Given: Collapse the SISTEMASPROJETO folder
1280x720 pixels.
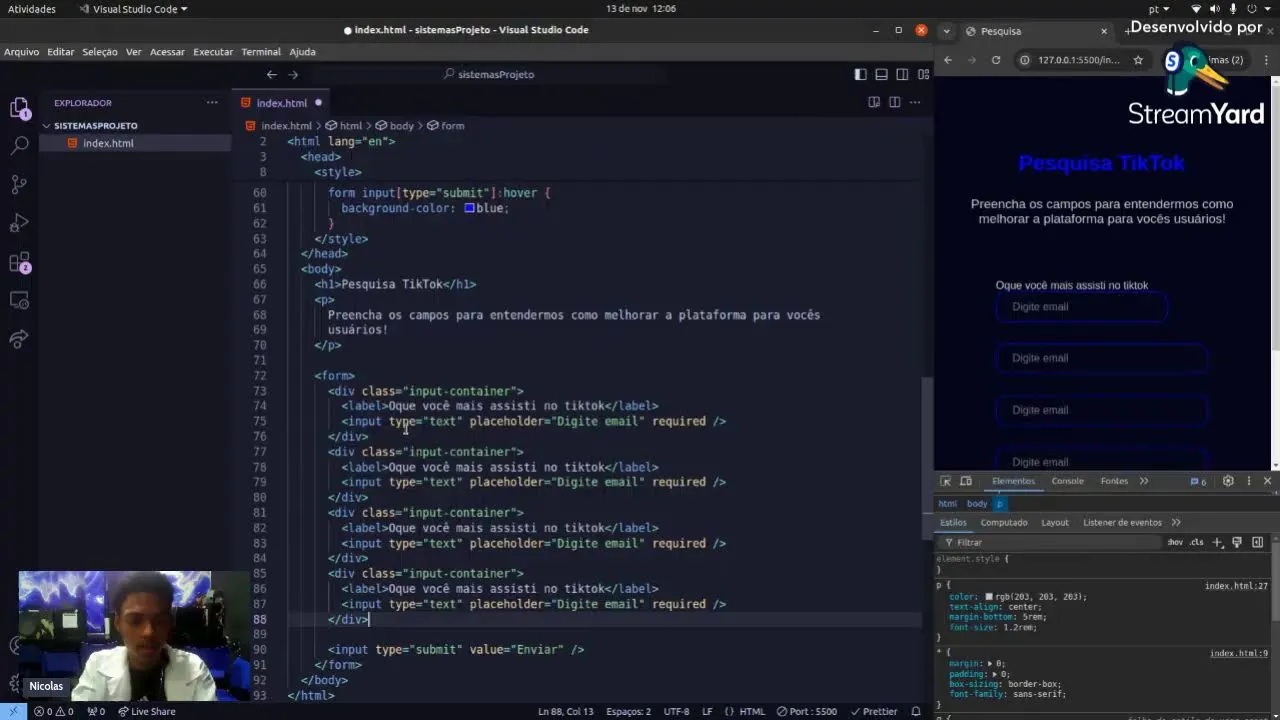Looking at the screenshot, I should [x=95, y=126].
